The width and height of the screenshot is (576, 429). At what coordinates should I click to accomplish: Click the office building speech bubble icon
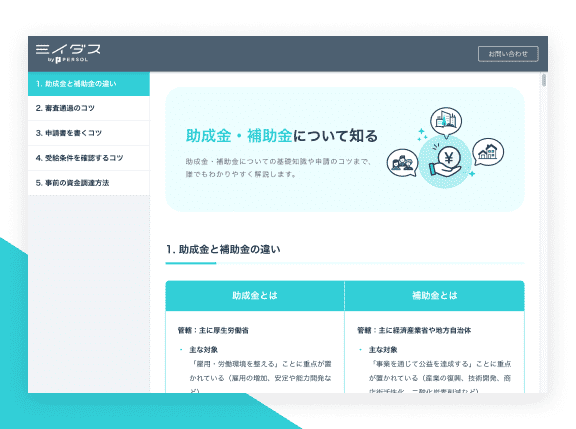click(446, 122)
